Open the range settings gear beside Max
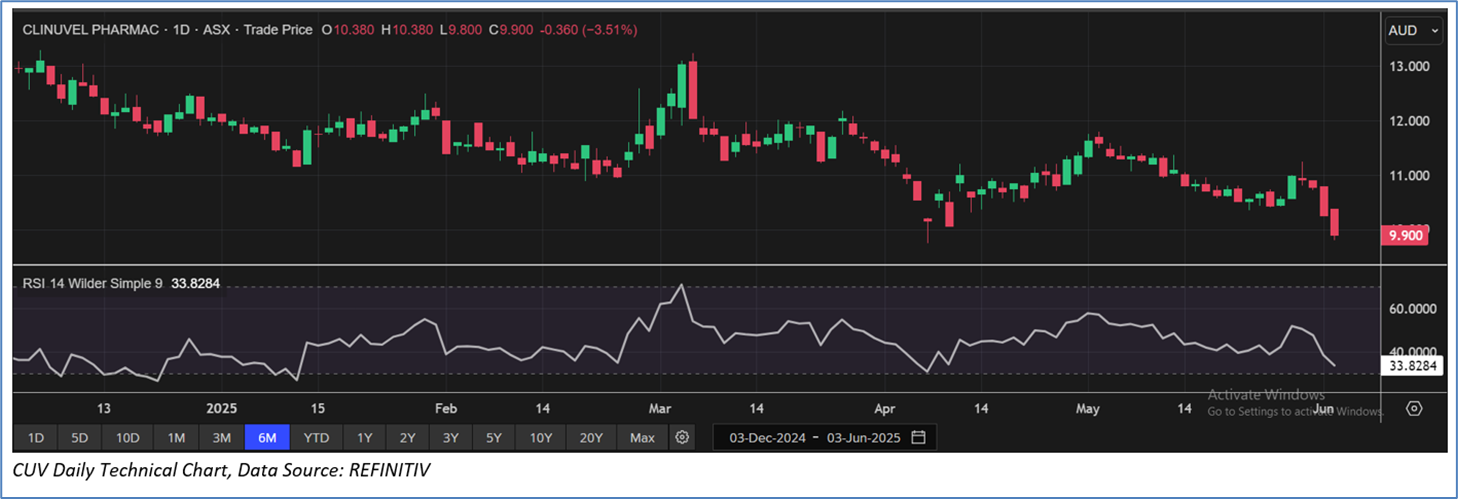The height and width of the screenshot is (499, 1458). tap(682, 438)
